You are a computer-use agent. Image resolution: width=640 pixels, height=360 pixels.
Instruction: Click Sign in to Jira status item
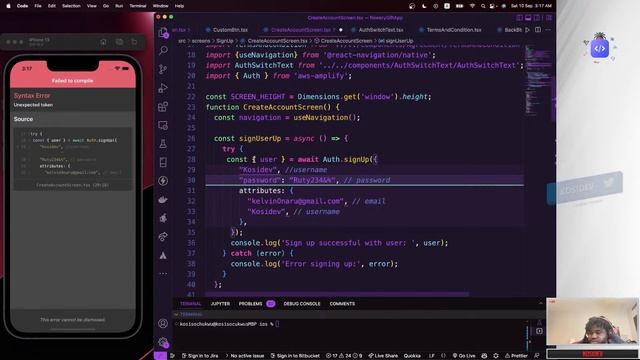200,356
